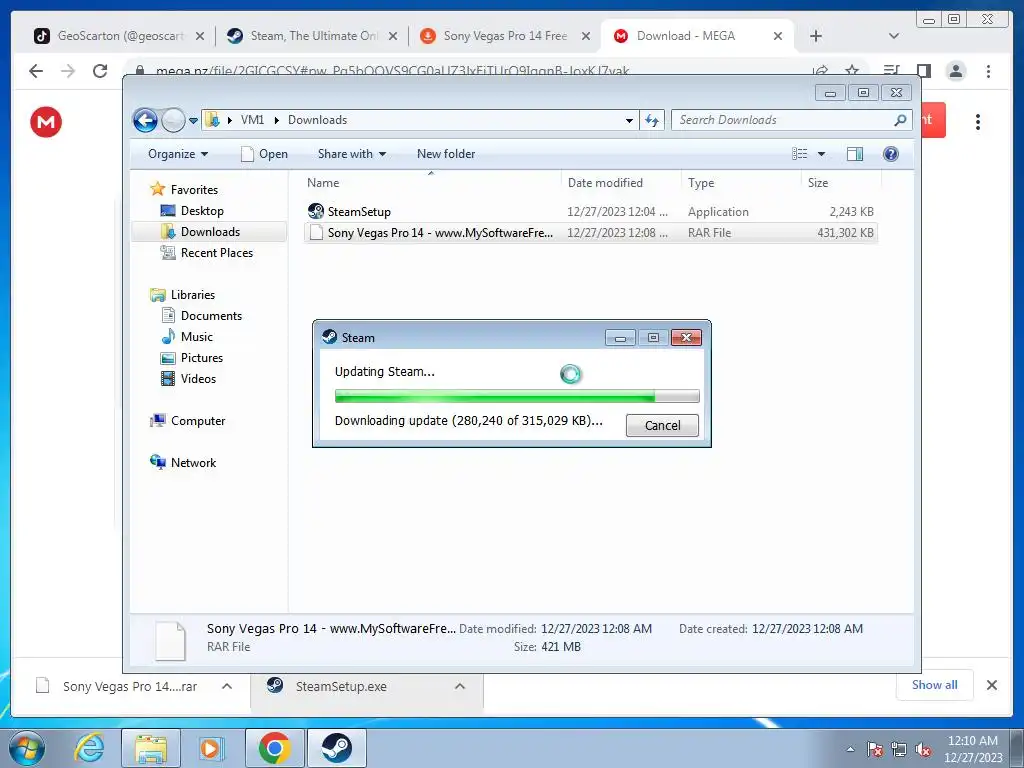1024x768 pixels.
Task: Close the GeoScarton tab
Action: click(200, 36)
